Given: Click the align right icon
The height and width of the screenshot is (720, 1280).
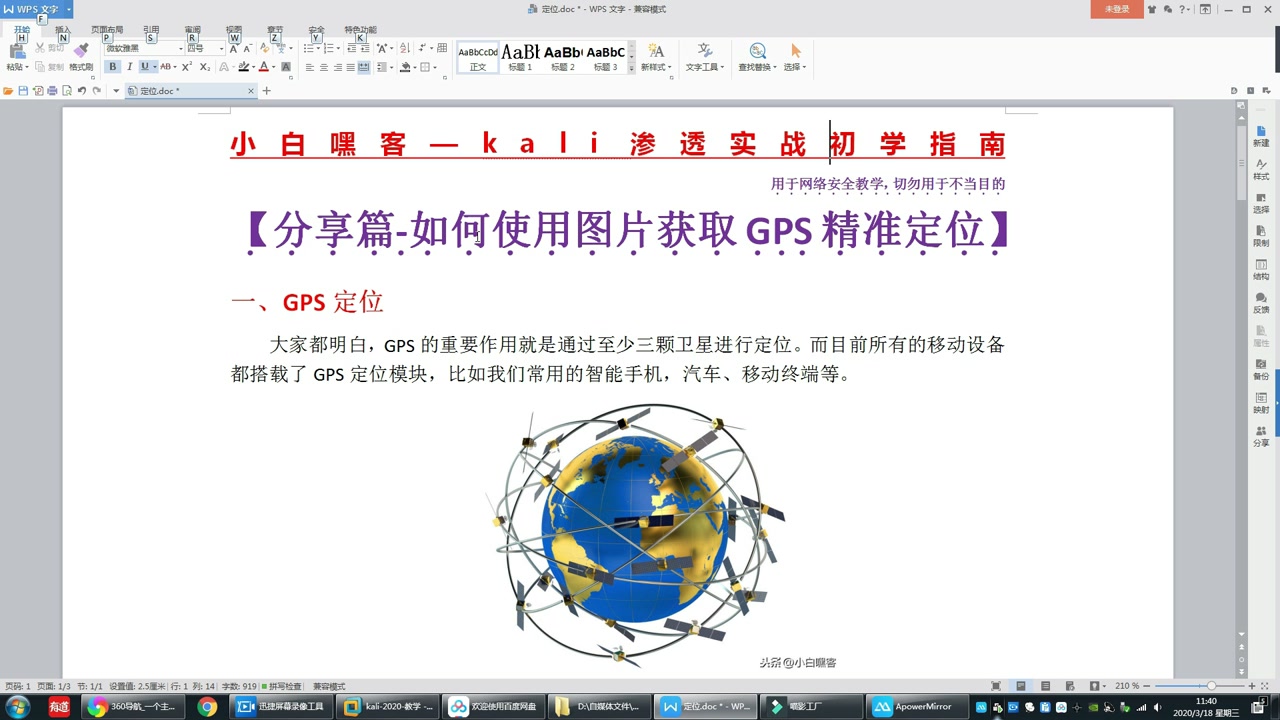Looking at the screenshot, I should point(337,67).
